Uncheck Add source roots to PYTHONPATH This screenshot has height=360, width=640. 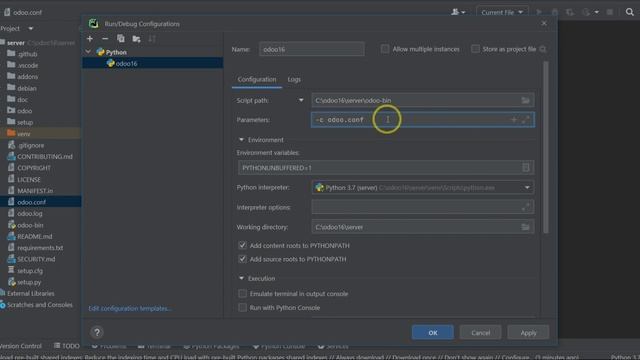pos(242,259)
